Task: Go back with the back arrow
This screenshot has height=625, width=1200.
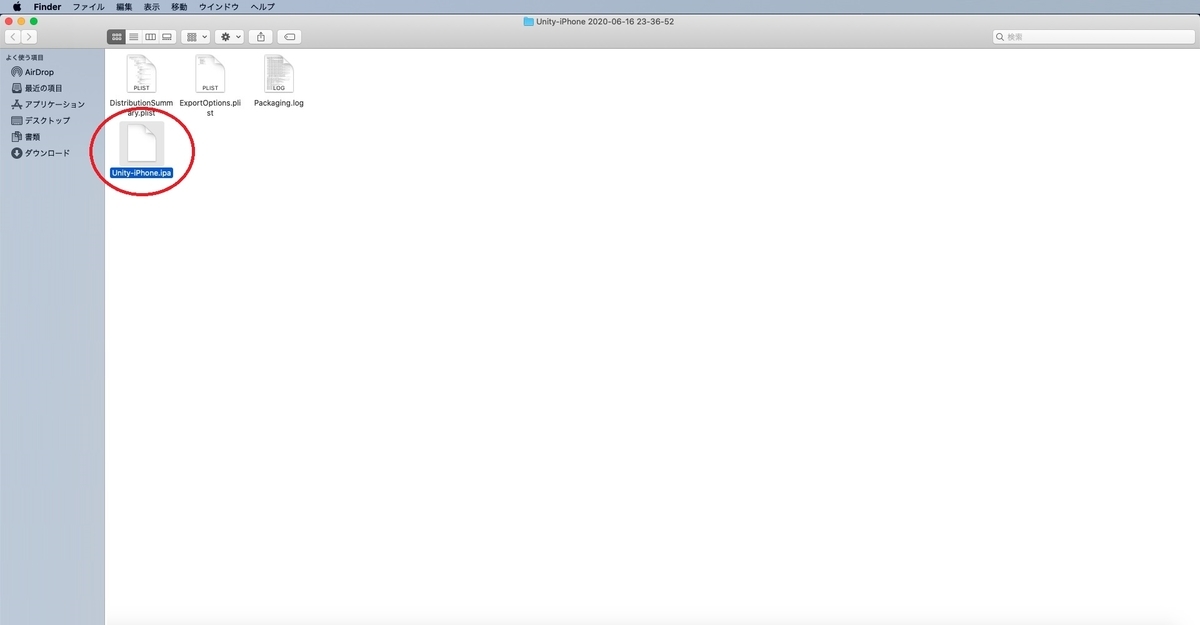Action: tap(13, 37)
